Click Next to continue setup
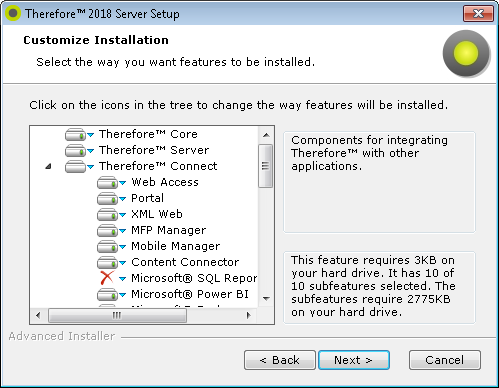499x388 pixels. pos(354,360)
